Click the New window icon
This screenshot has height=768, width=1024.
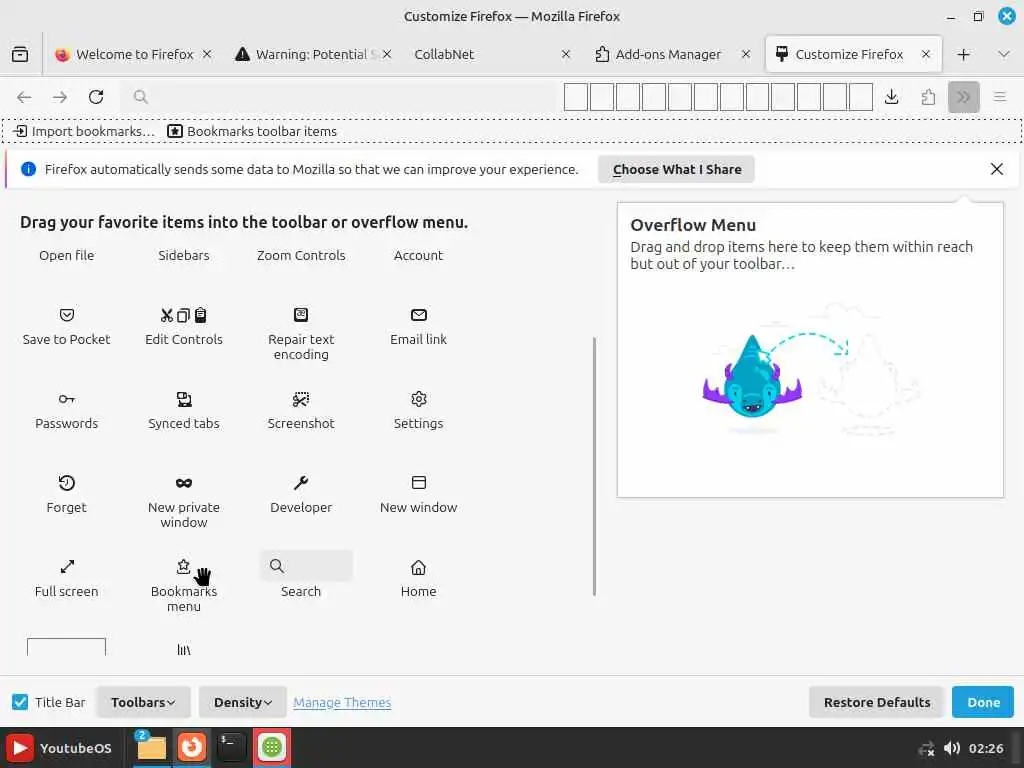pyautogui.click(x=419, y=483)
